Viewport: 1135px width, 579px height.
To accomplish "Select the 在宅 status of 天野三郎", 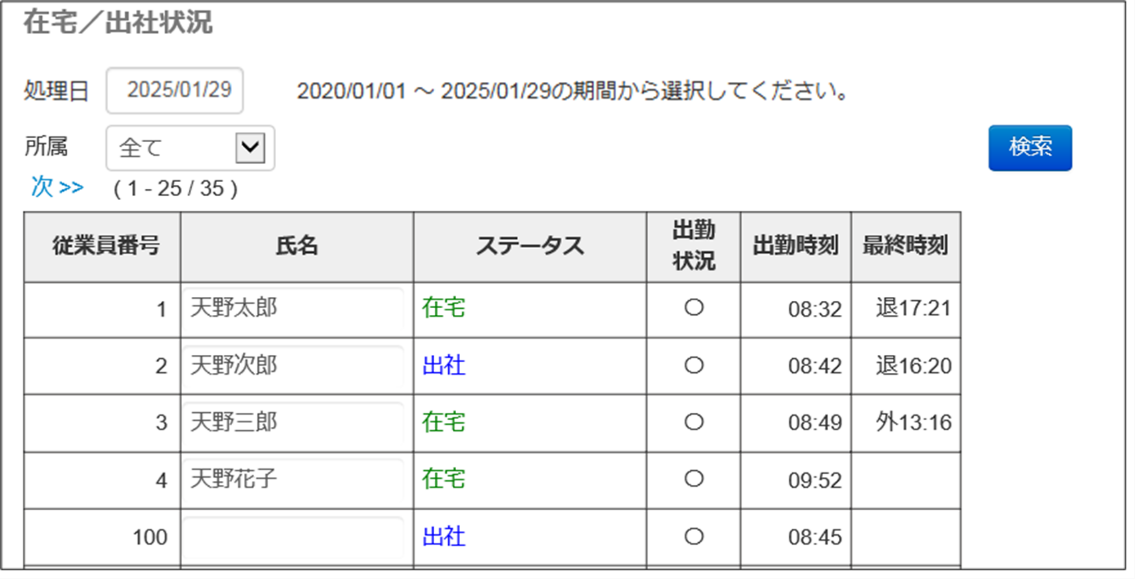I will click(444, 423).
